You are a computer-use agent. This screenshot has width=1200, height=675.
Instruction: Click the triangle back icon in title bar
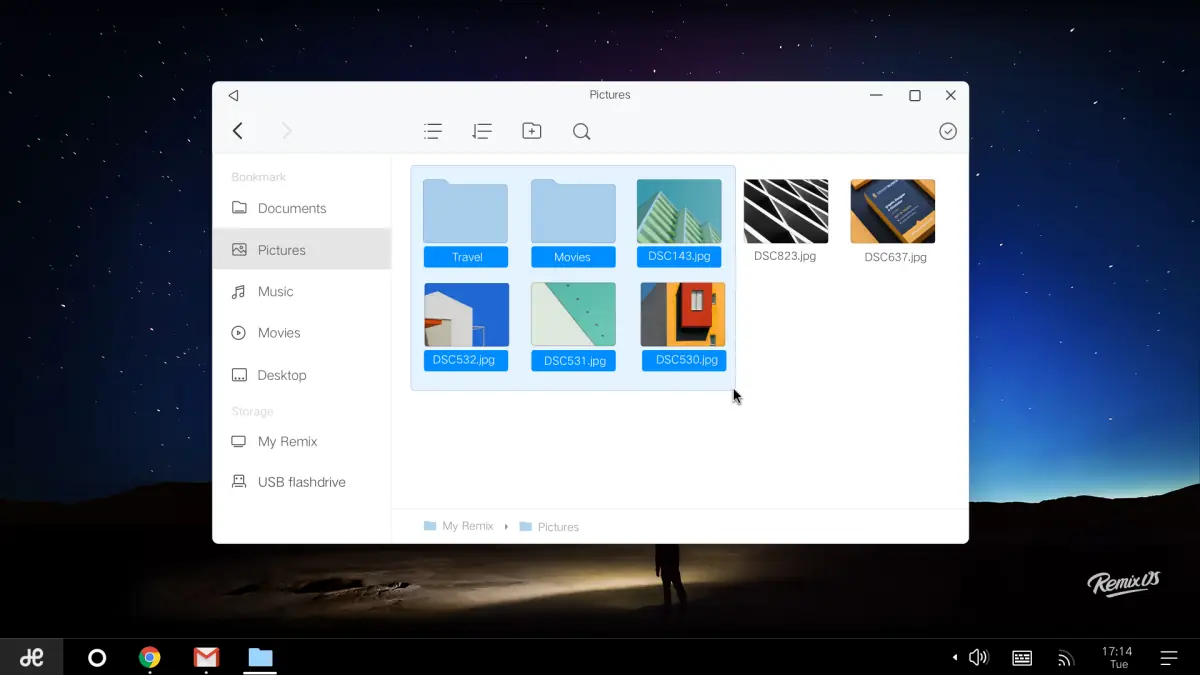233,96
